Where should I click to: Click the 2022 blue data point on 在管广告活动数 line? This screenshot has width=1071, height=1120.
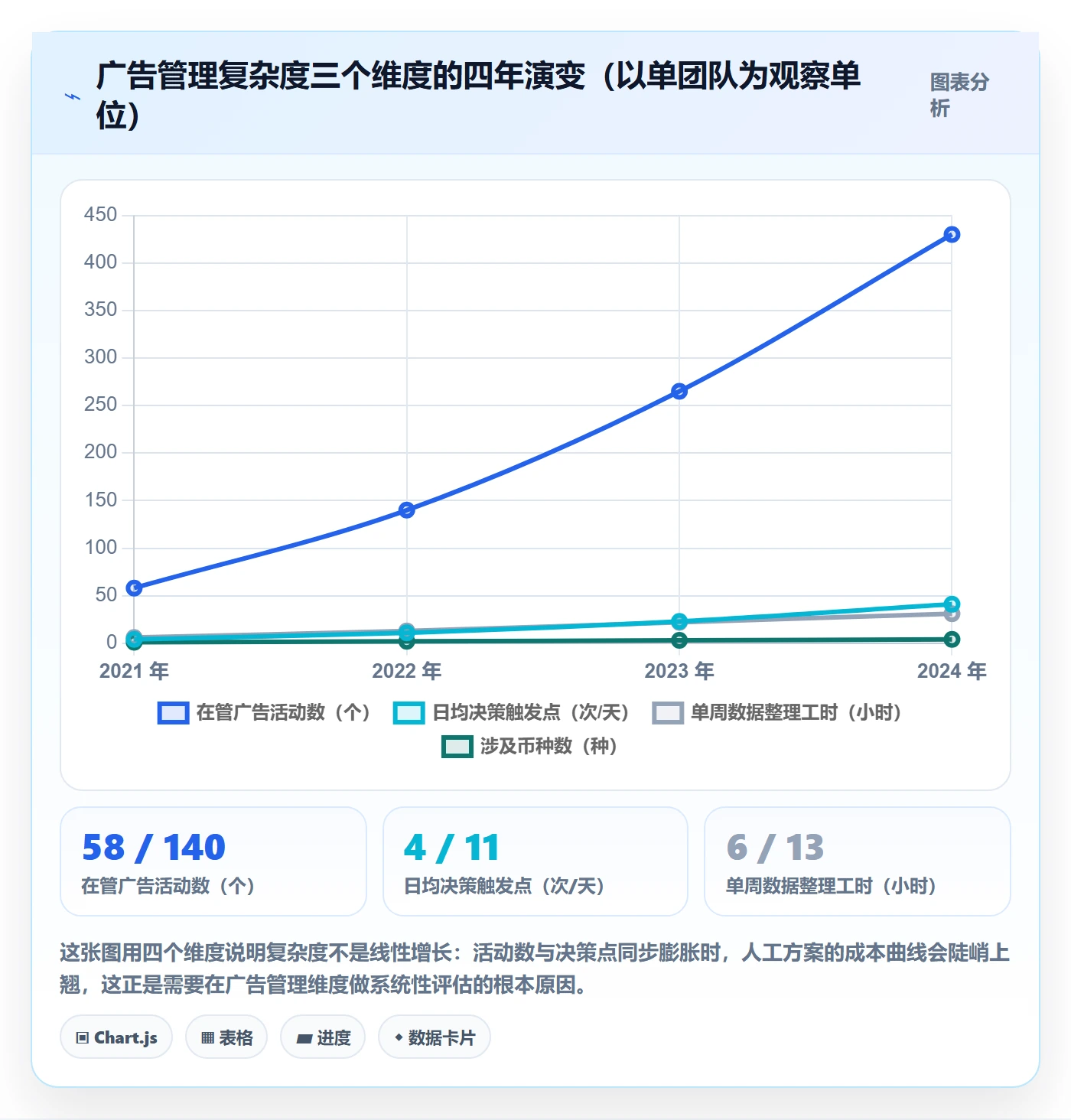coord(407,510)
